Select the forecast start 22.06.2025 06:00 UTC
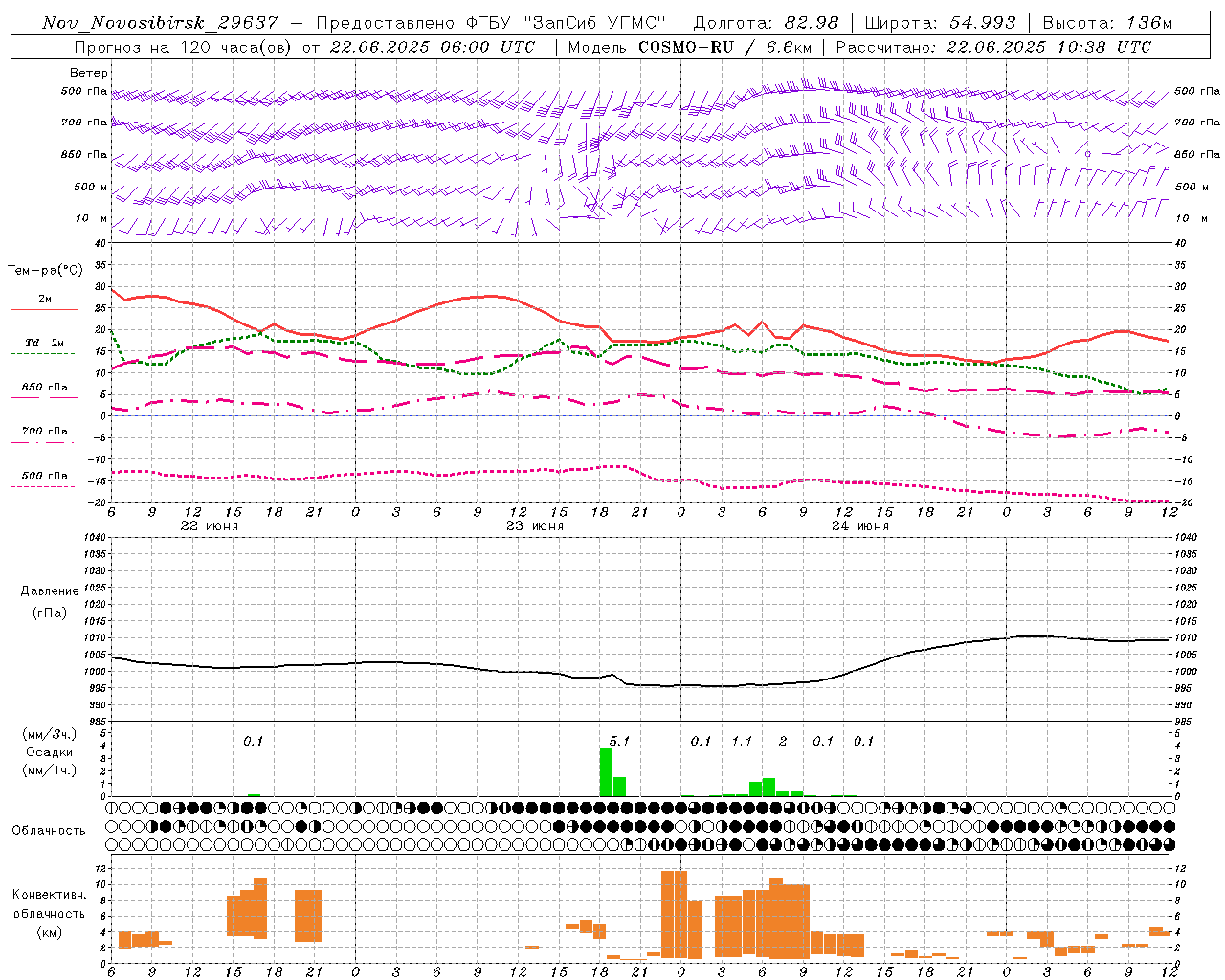This screenshot has height=980, width=1225. tap(433, 47)
